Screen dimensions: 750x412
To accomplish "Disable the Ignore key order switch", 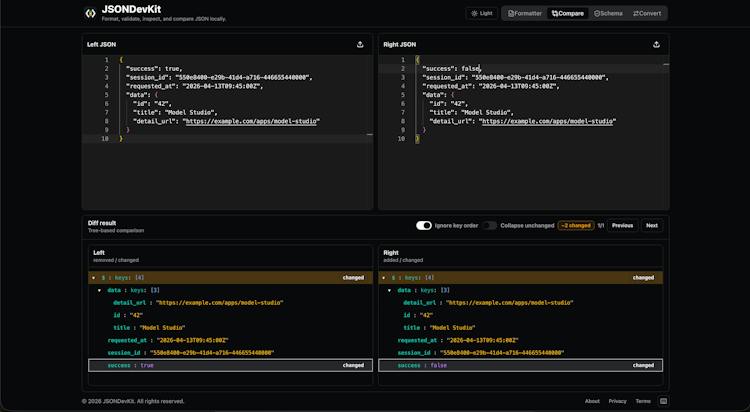I will point(424,225).
